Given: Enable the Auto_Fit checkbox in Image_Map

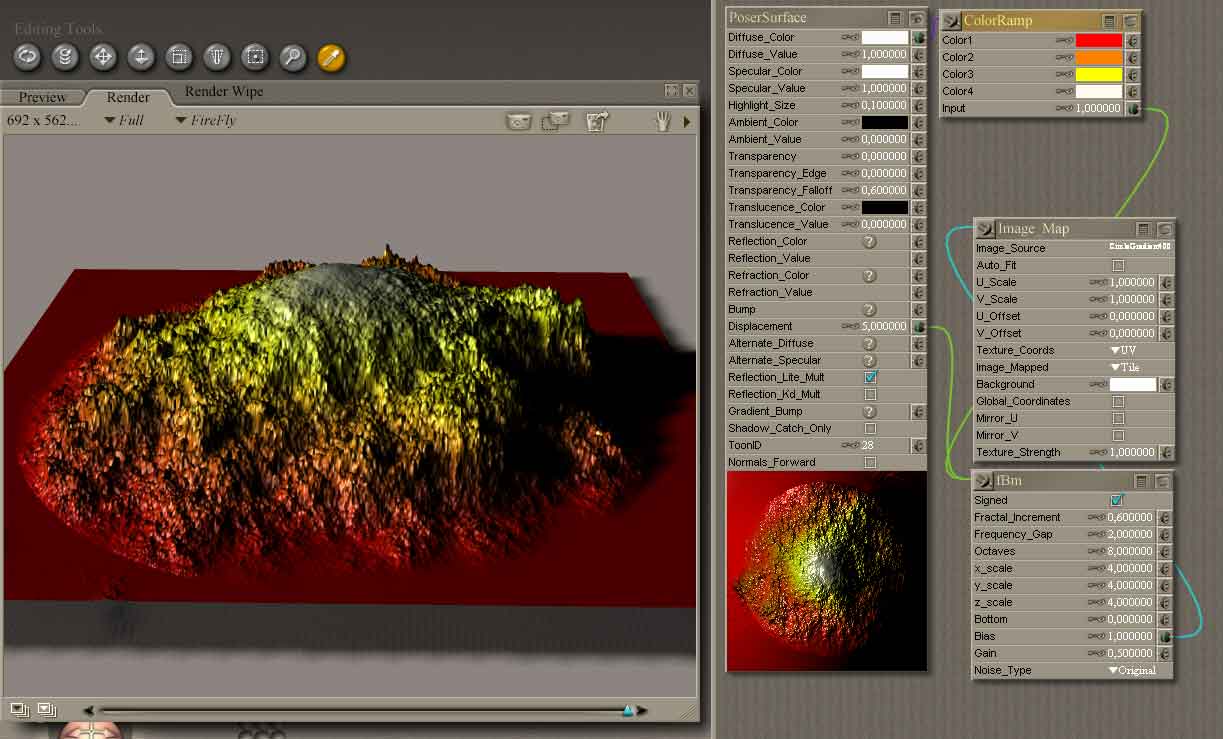Looking at the screenshot, I should (1118, 266).
